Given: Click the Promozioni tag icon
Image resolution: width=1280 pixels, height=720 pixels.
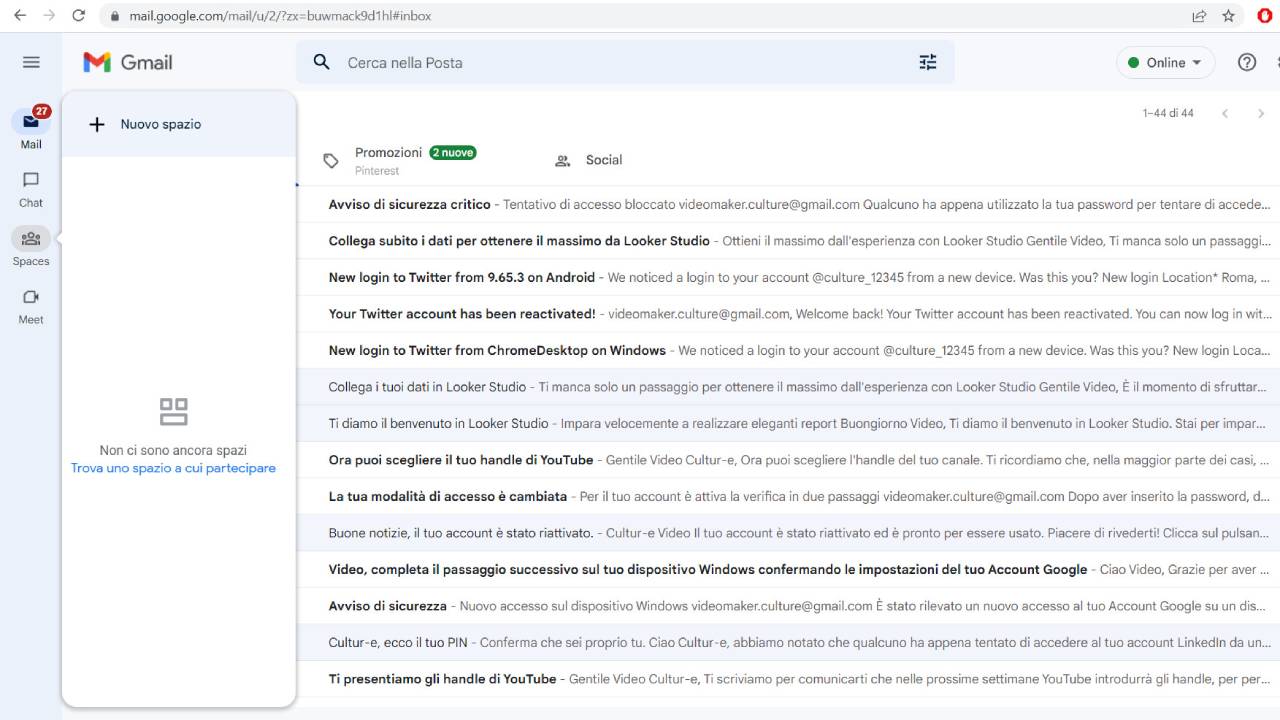Looking at the screenshot, I should [x=331, y=161].
